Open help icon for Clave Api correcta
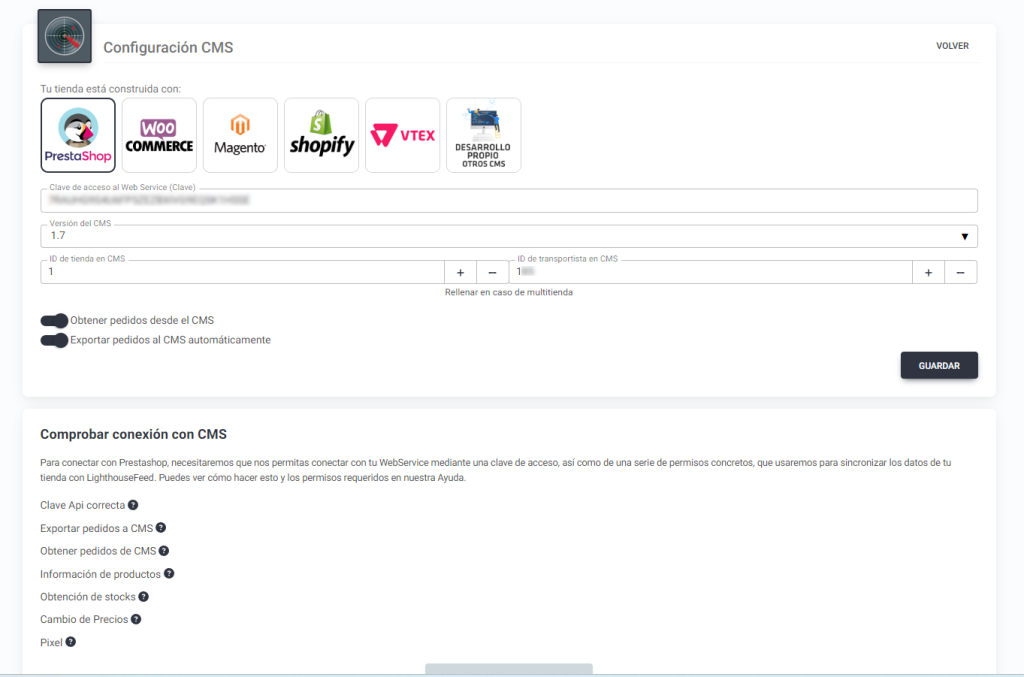The width and height of the screenshot is (1024, 677). [133, 505]
